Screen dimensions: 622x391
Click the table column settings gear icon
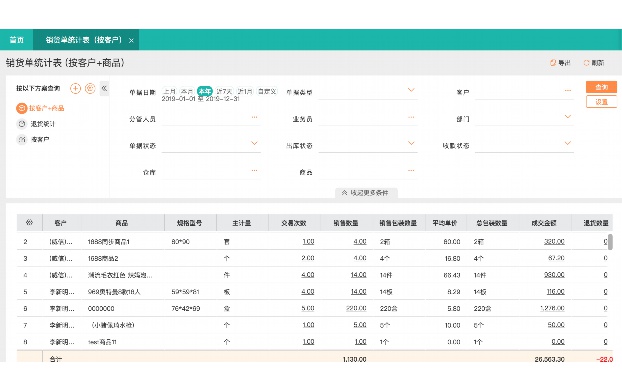pyautogui.click(x=29, y=222)
